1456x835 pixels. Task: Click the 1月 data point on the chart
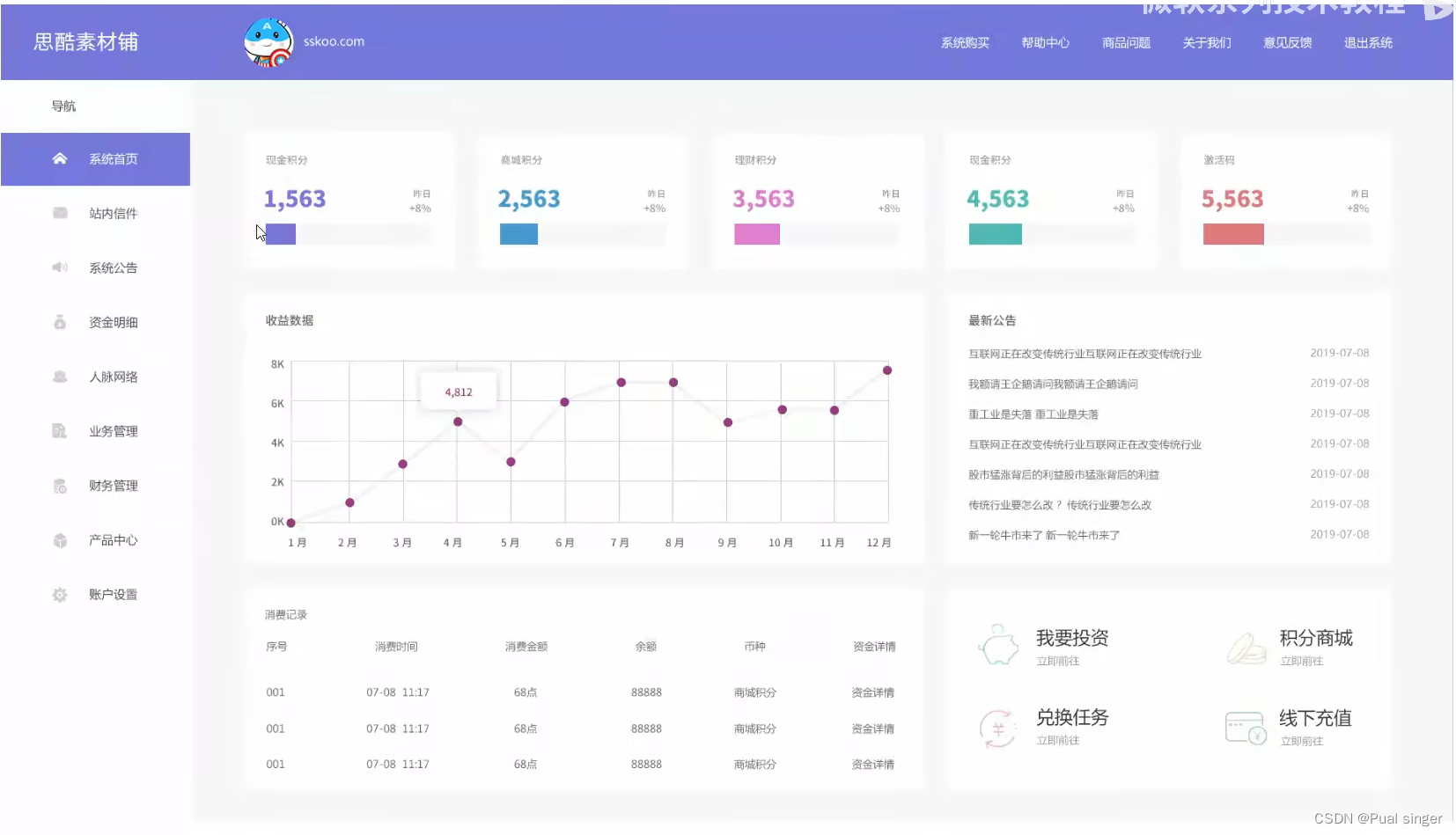pos(291,523)
